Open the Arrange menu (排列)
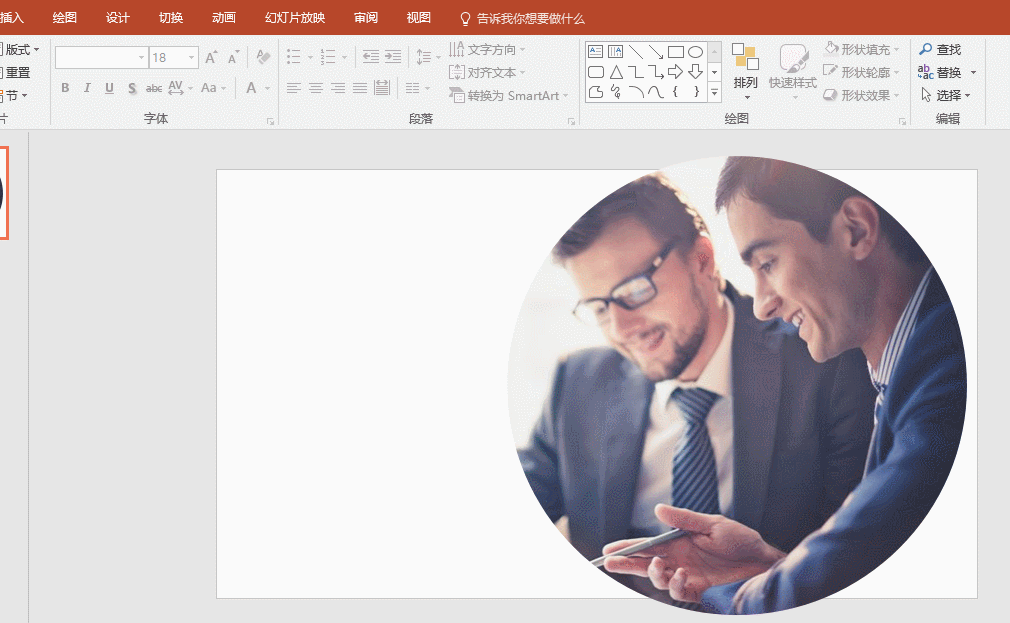Viewport: 1010px width, 623px height. 745,72
